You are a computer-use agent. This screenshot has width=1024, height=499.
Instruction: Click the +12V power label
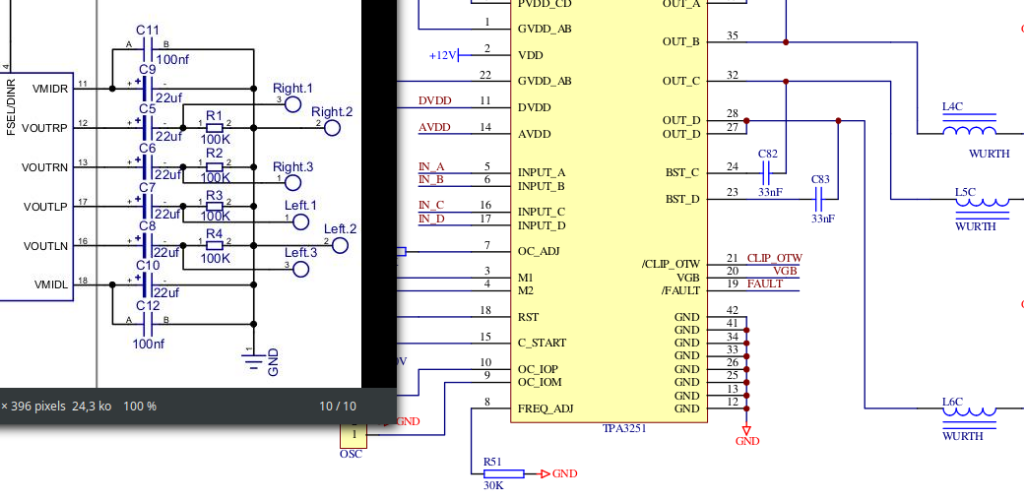click(x=441, y=54)
